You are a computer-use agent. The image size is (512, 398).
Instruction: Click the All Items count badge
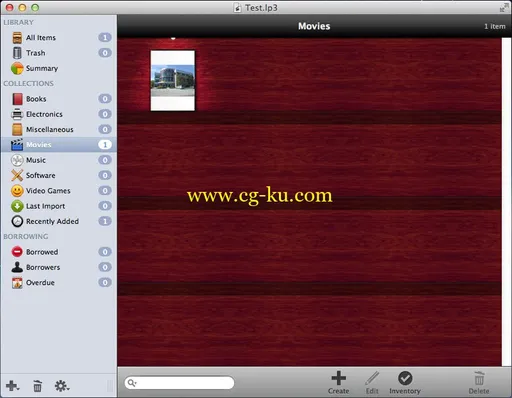tap(105, 38)
